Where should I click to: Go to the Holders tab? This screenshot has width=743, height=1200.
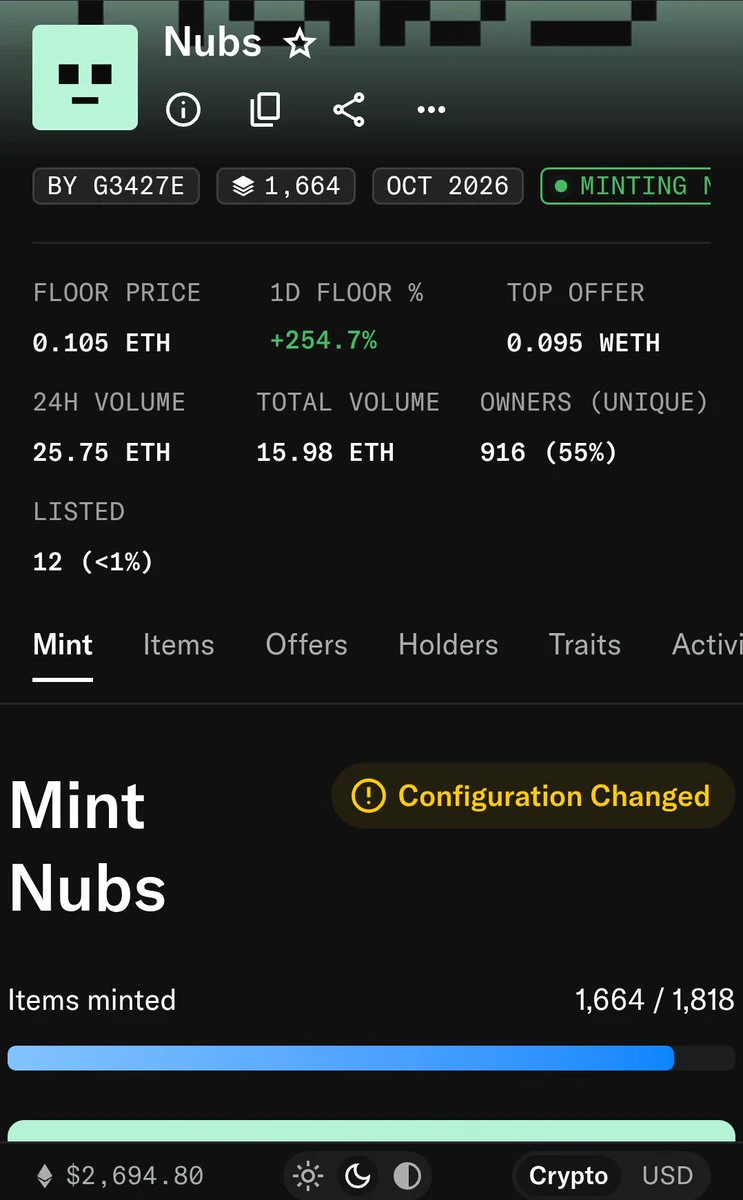[448, 645]
